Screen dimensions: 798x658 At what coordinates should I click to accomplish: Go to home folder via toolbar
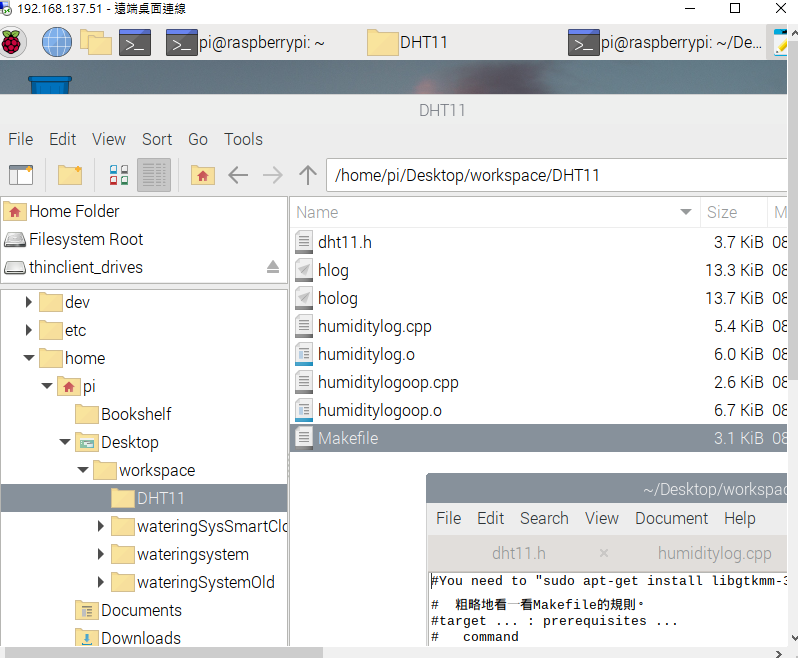click(203, 175)
